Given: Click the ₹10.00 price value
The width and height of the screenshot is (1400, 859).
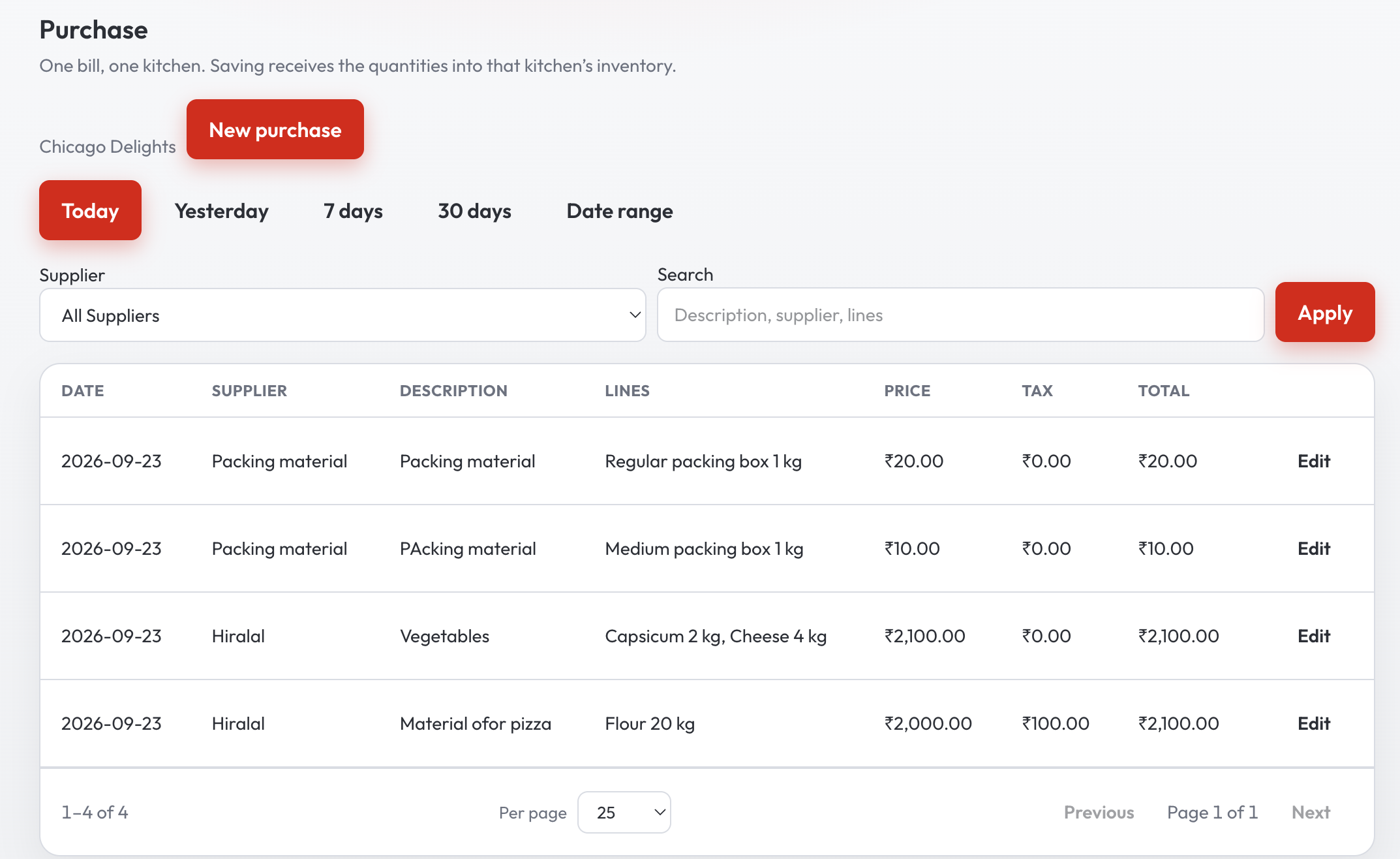Looking at the screenshot, I should pyautogui.click(x=912, y=548).
